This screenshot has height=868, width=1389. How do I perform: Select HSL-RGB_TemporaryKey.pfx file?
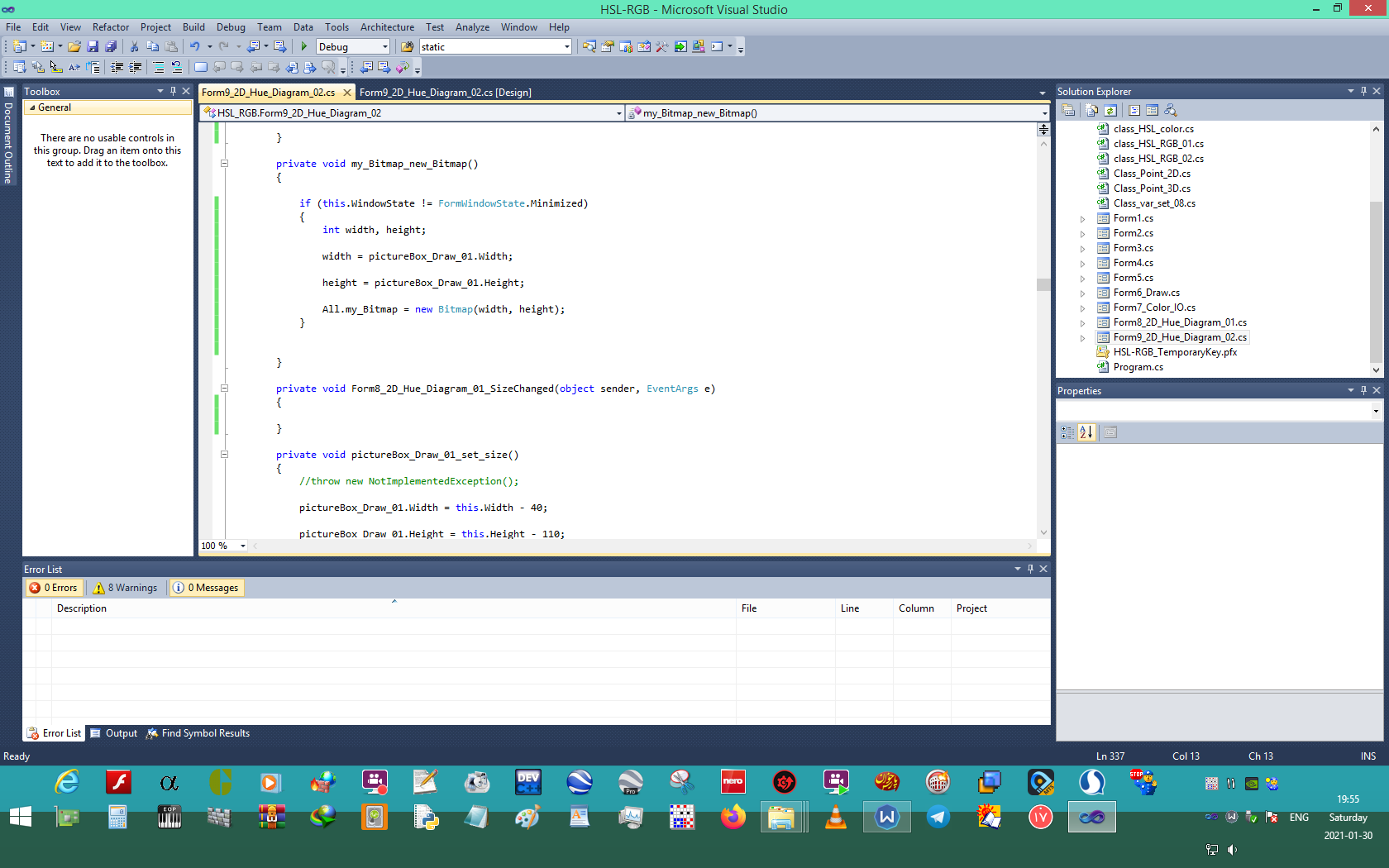click(x=1175, y=352)
